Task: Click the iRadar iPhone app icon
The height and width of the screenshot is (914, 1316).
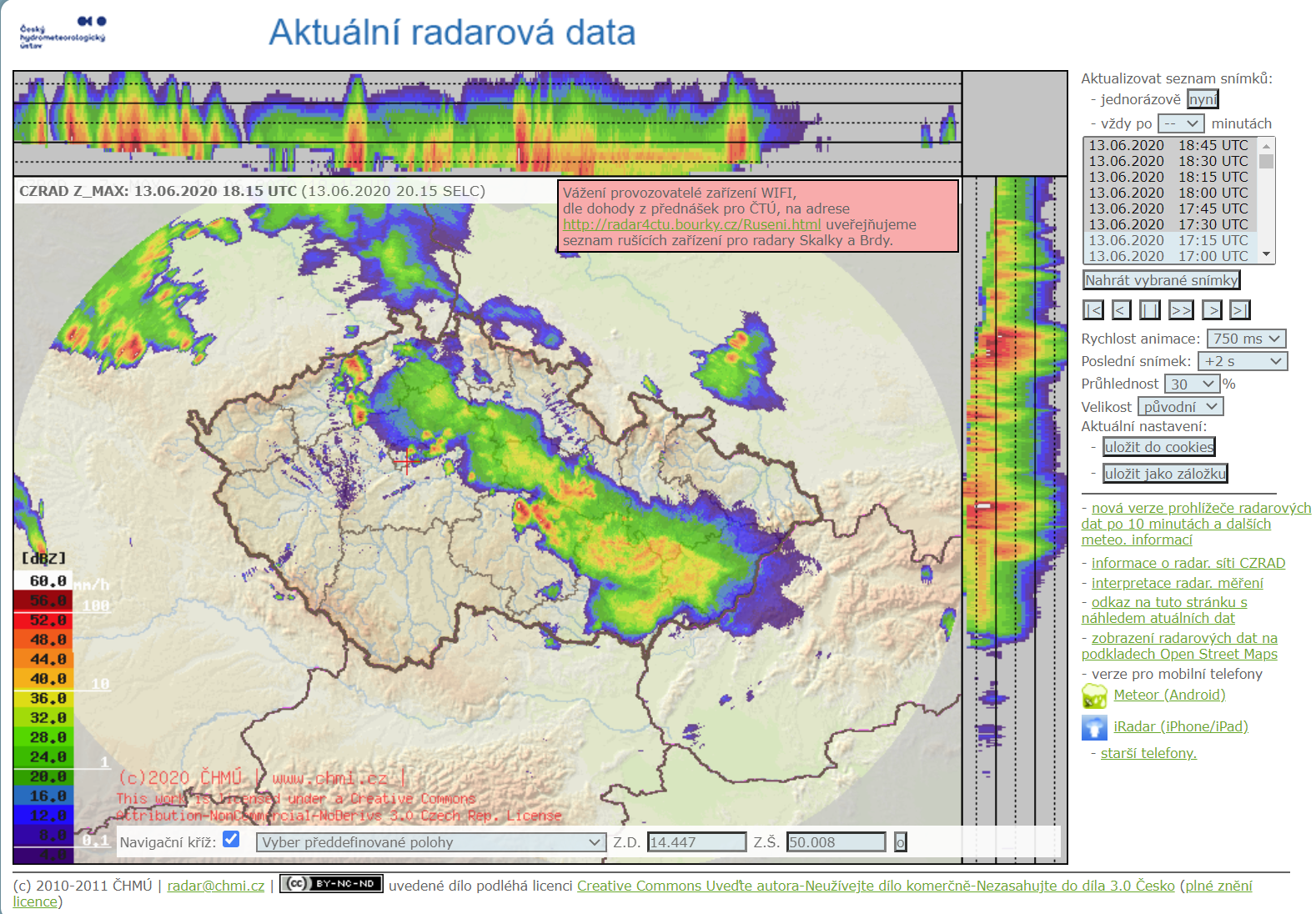Action: click(x=1094, y=727)
